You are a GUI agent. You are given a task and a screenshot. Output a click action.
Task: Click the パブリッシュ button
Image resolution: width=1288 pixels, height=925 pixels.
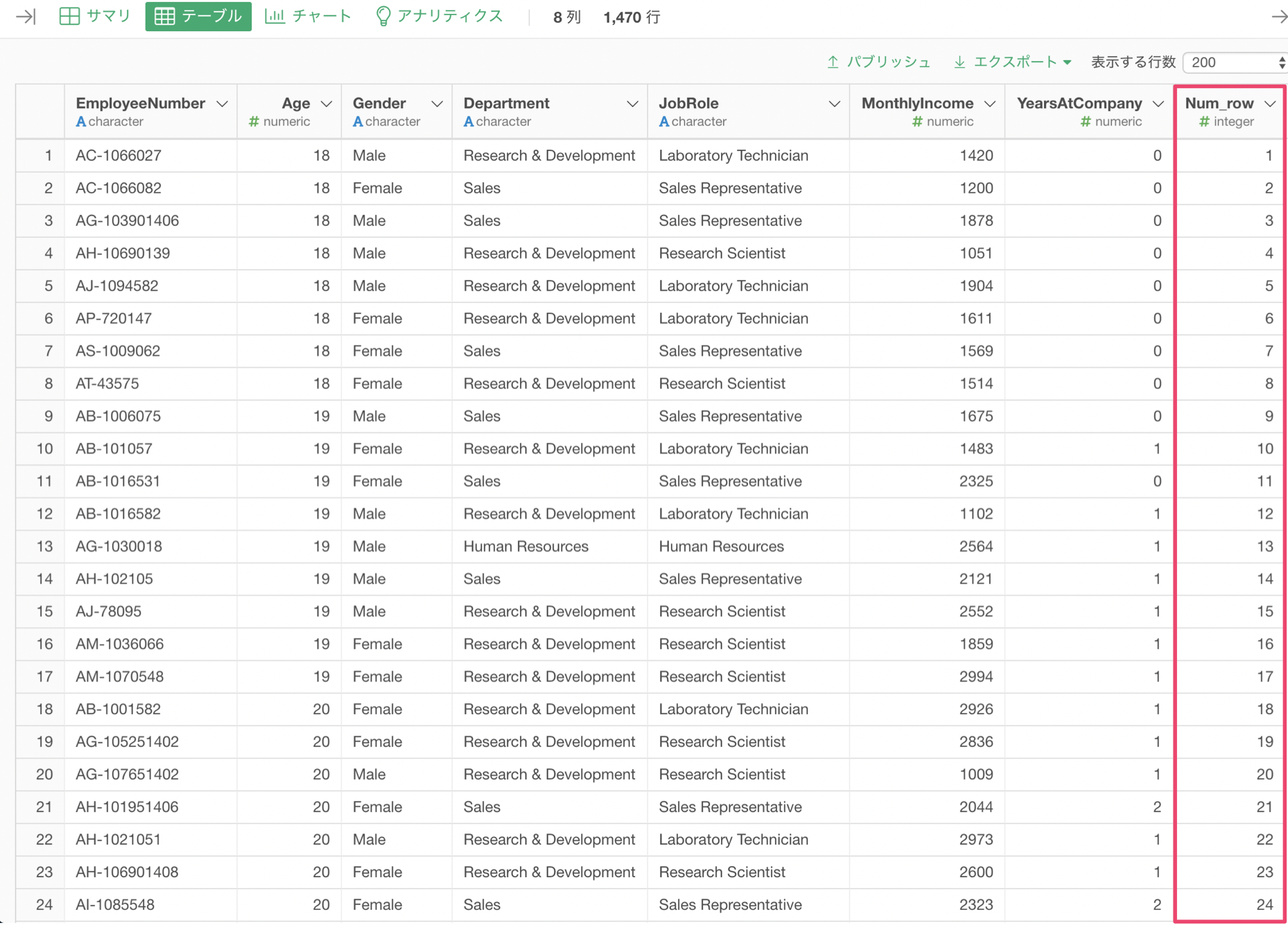[x=878, y=62]
